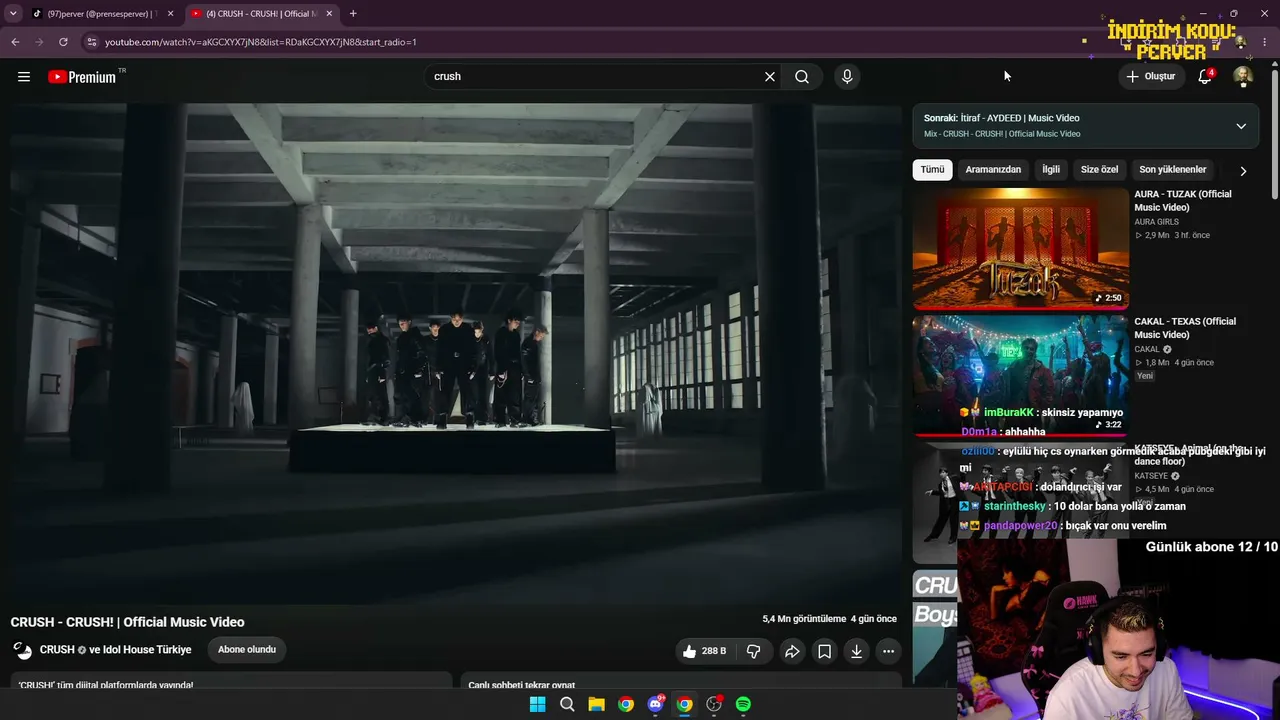Dislike the video with thumbs down

pyautogui.click(x=754, y=651)
